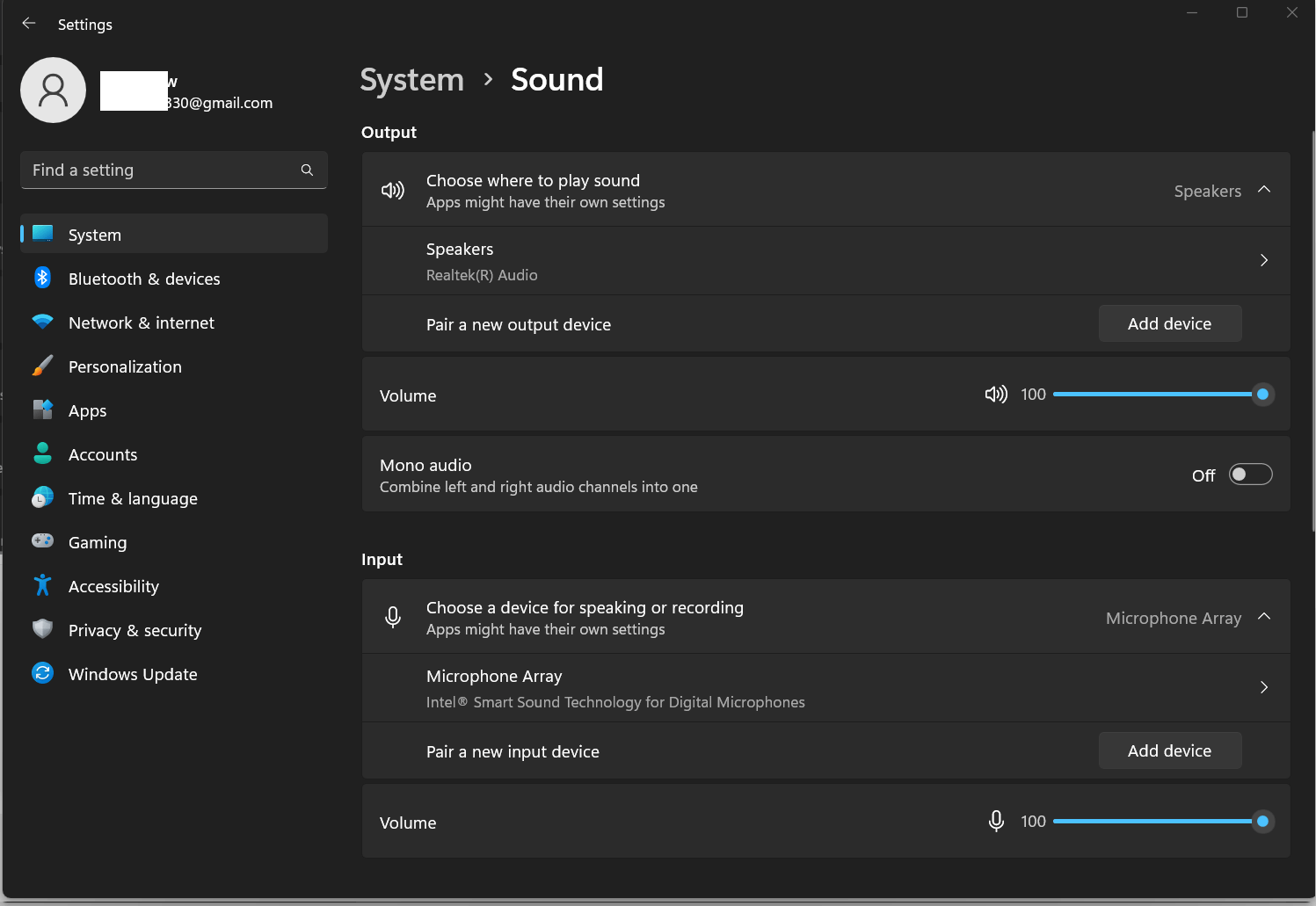The height and width of the screenshot is (906, 1316).
Task: Open the Bluetooth & devices icon in the sidebar
Action: coord(42,278)
